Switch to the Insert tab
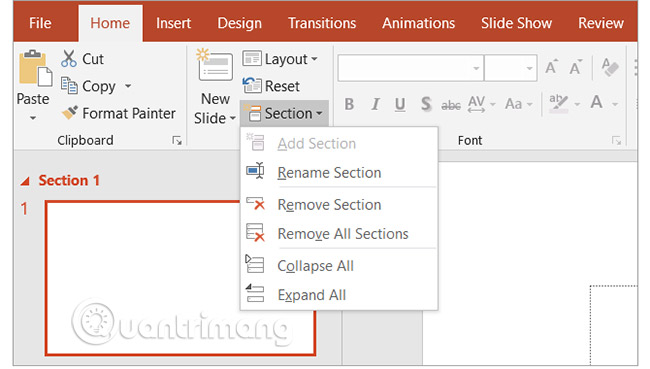 click(x=173, y=23)
